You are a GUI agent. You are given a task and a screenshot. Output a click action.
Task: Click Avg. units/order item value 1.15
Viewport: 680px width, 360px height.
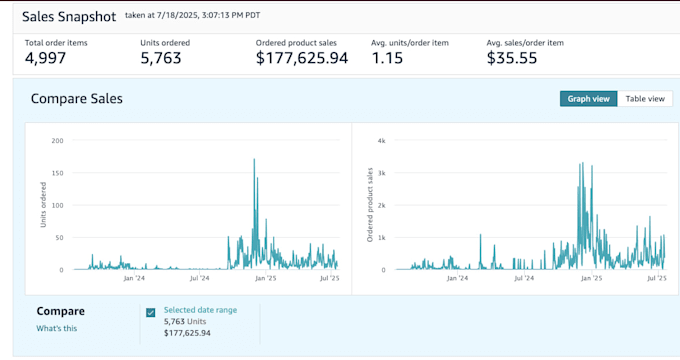click(x=387, y=58)
